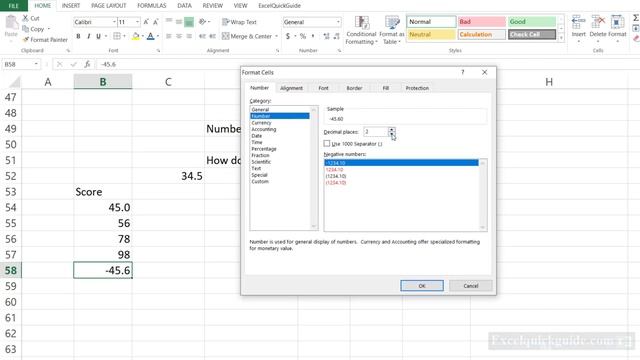
Task: Click the Decimal places input field
Action: click(376, 132)
